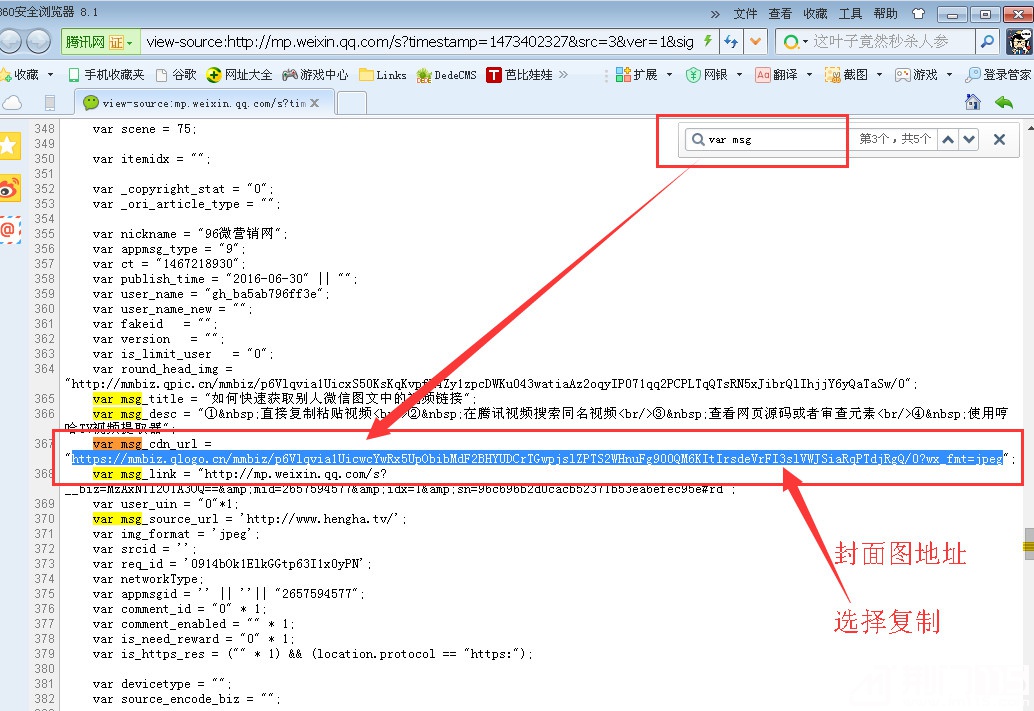This screenshot has height=711, width=1034.
Task: Click the address bar URL field
Action: [x=420, y=42]
